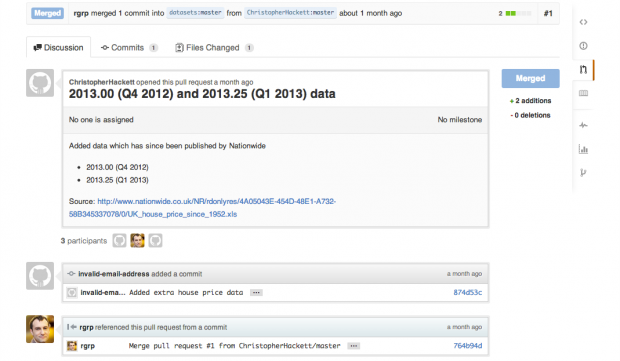
Task: Switch to the Commits tab
Action: [x=129, y=47]
